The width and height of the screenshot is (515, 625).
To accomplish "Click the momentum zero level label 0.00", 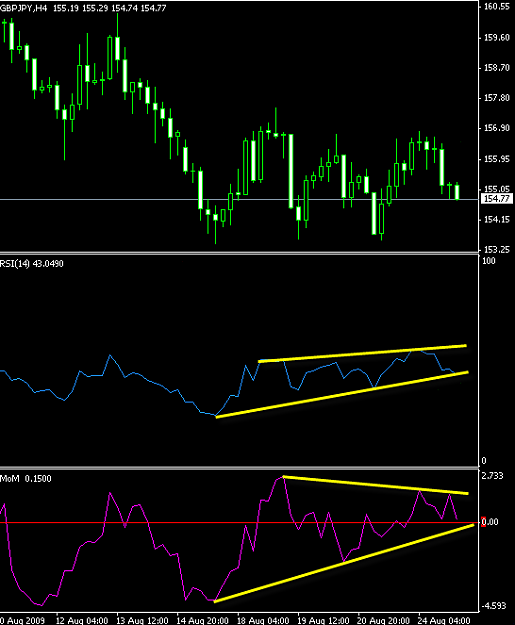I will point(490,522).
